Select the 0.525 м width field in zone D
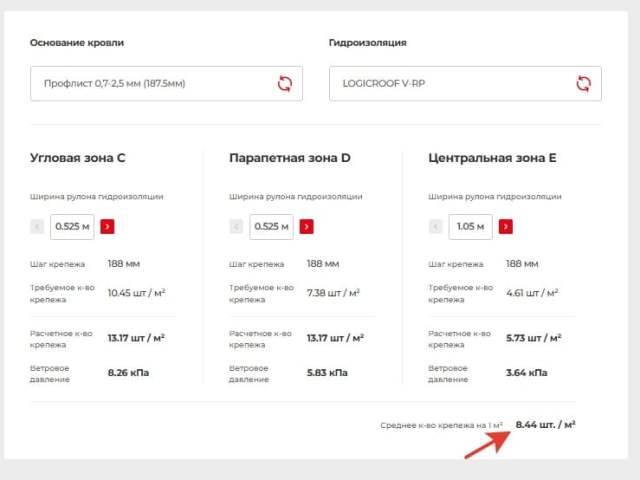 [271, 227]
